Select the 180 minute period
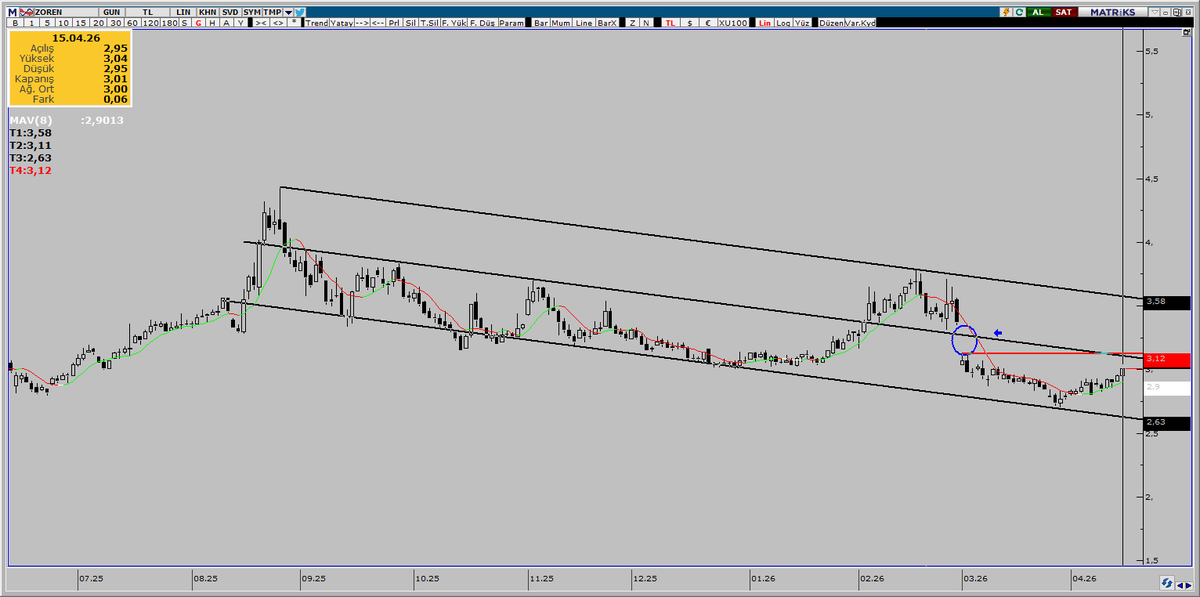Viewport: 1200px width, 597px height. tap(170, 23)
